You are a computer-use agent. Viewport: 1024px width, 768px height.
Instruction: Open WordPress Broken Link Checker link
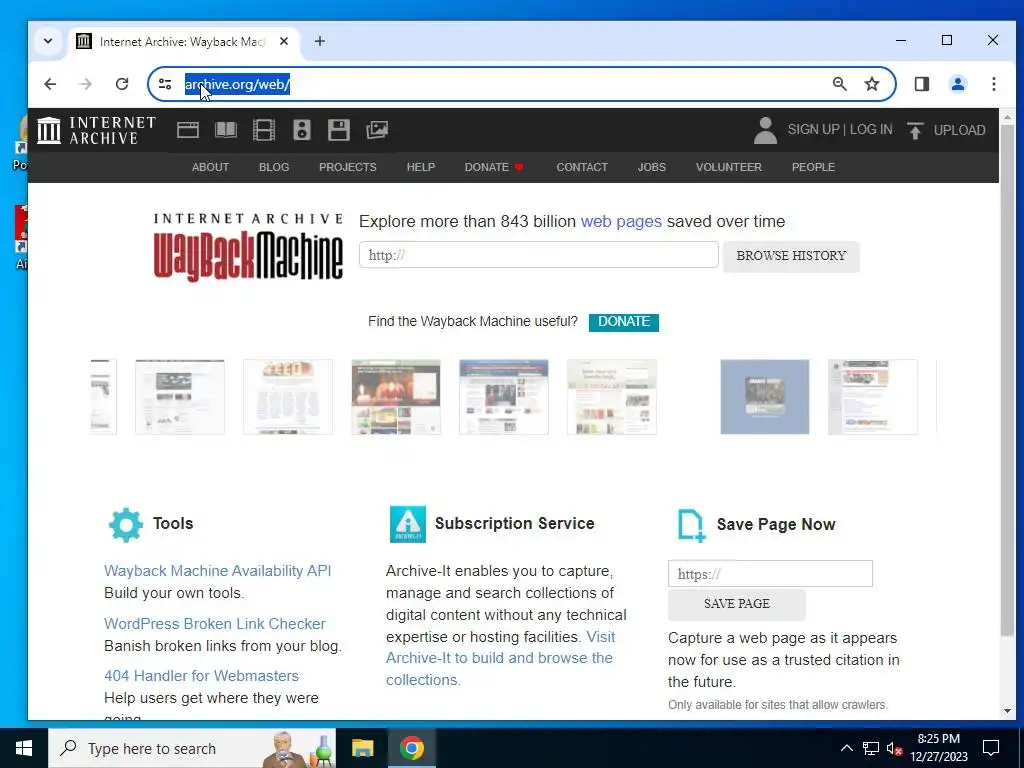tap(215, 624)
